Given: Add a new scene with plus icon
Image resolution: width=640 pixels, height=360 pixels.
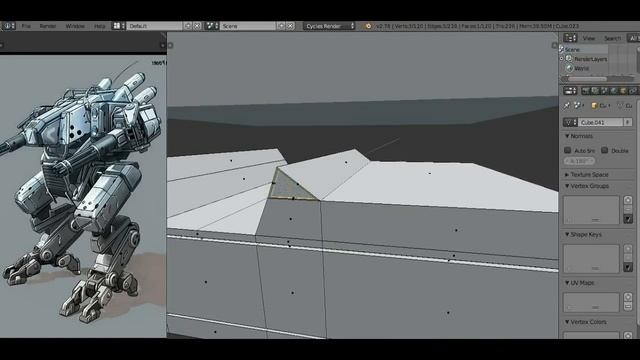Looking at the screenshot, I should point(281,26).
